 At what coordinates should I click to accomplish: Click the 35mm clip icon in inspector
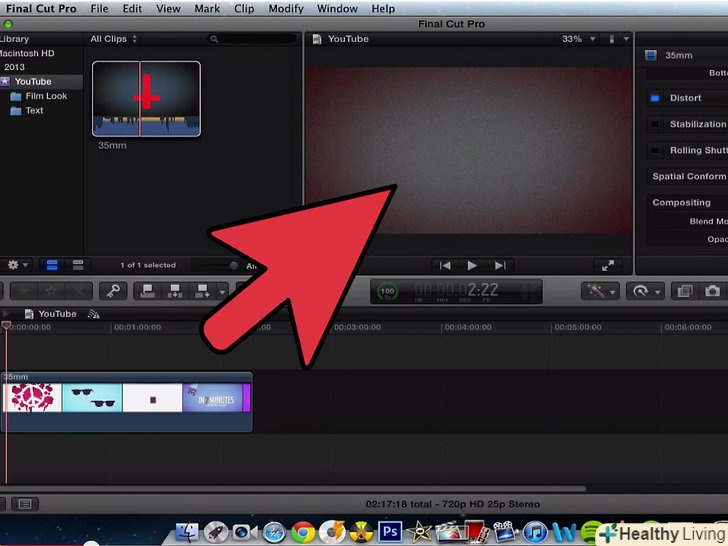[x=651, y=56]
